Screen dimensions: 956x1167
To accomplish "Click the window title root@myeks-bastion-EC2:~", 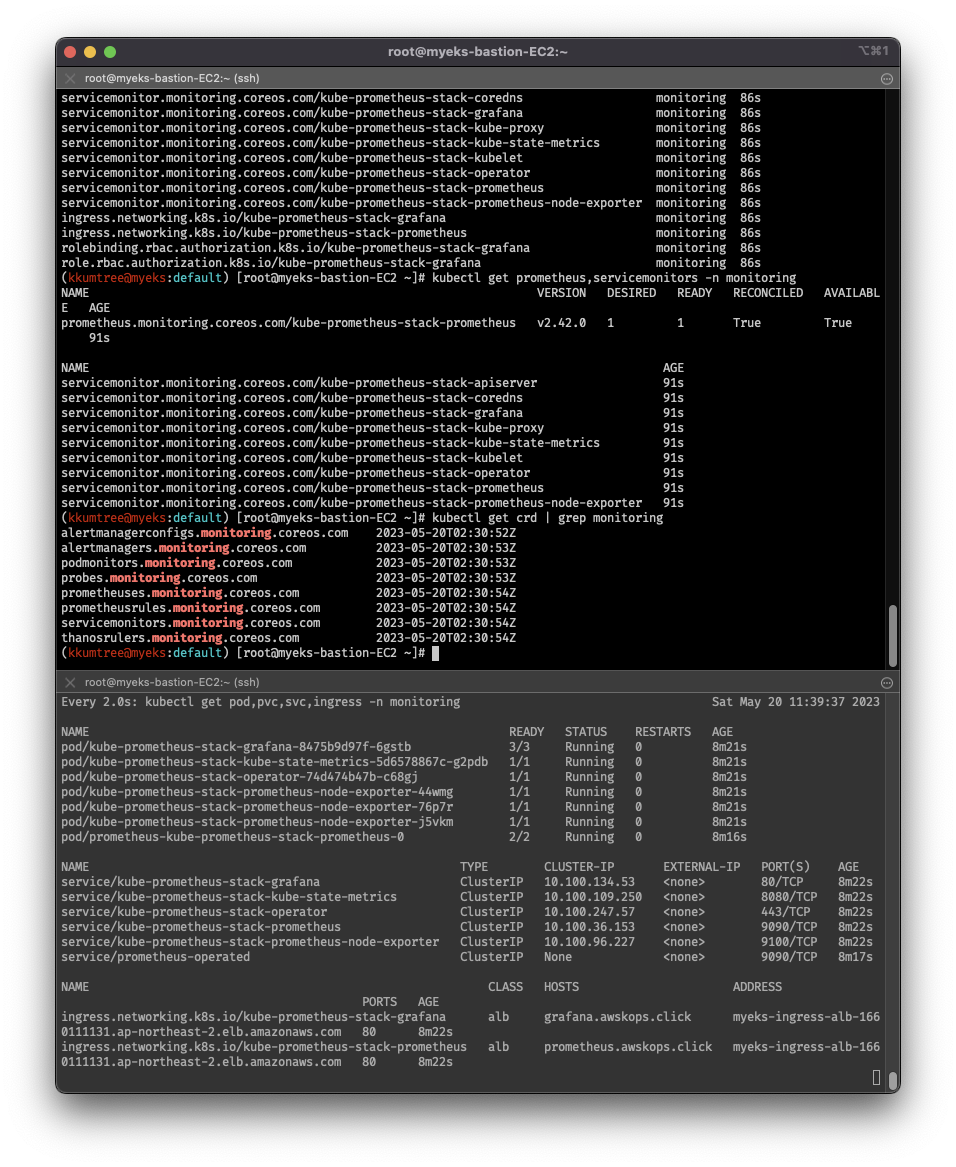I will click(478, 51).
